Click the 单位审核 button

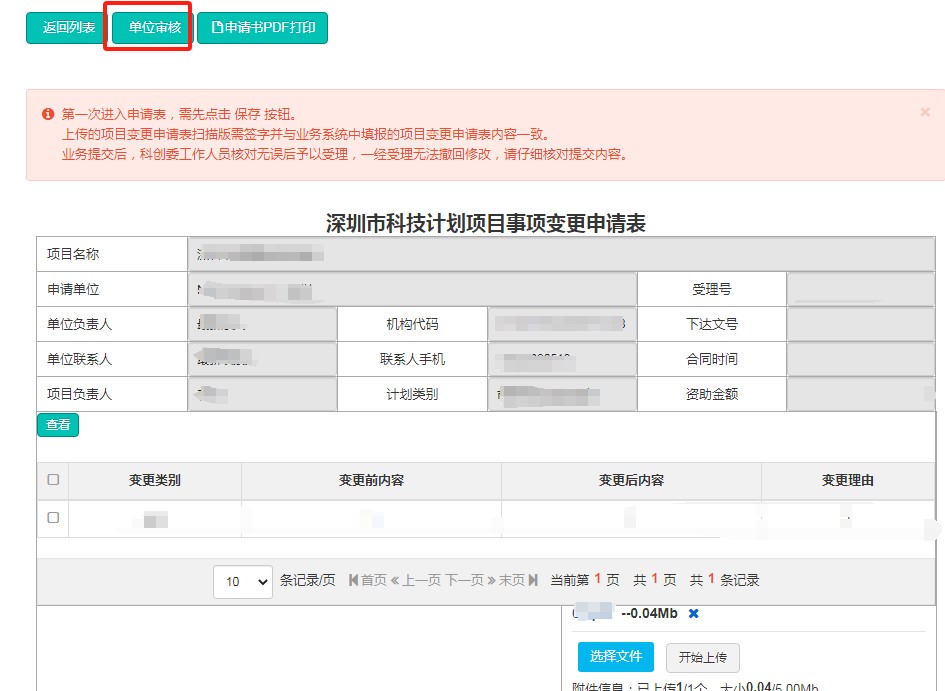tap(154, 28)
